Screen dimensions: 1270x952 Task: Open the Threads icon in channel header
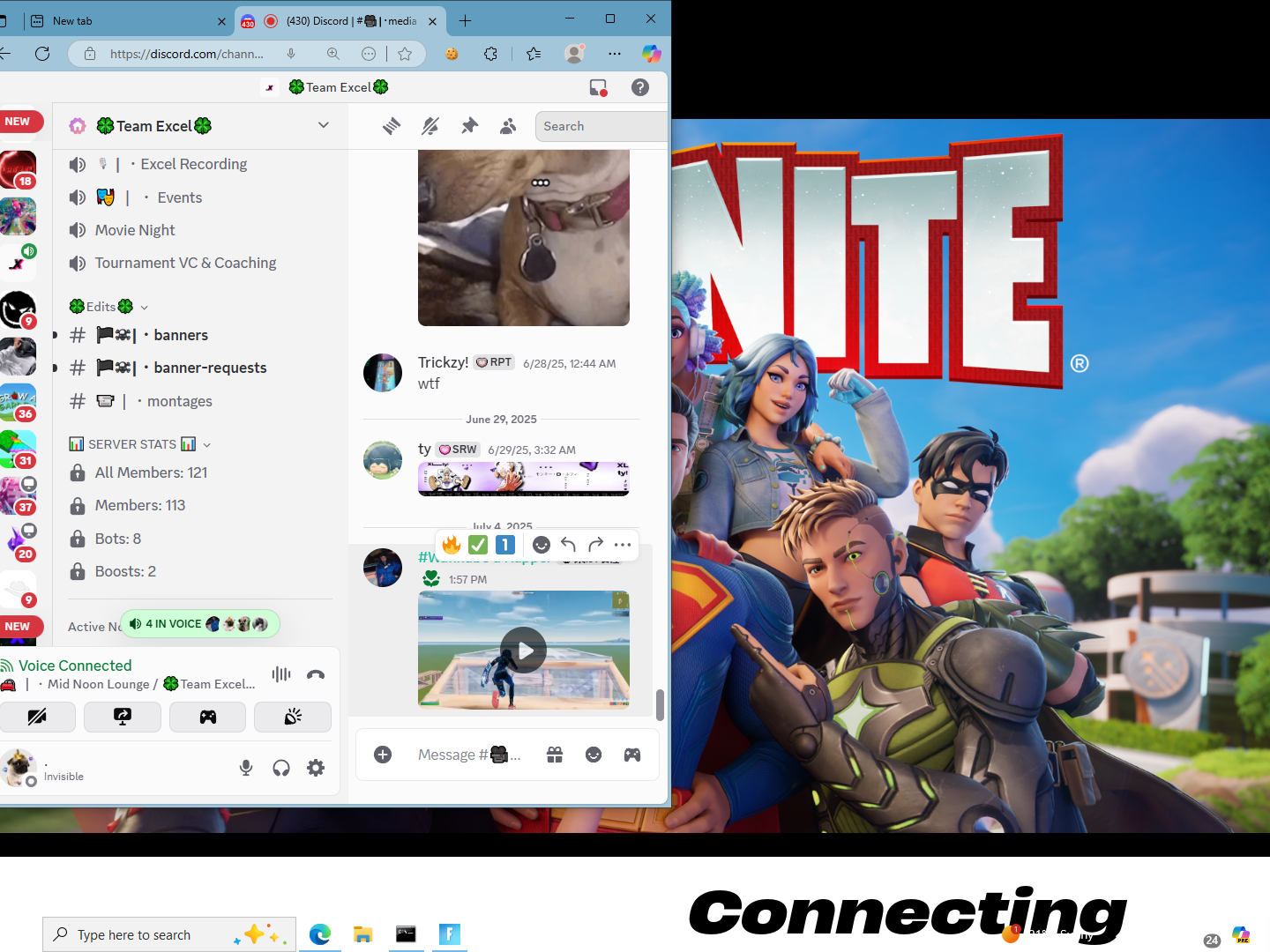[392, 126]
